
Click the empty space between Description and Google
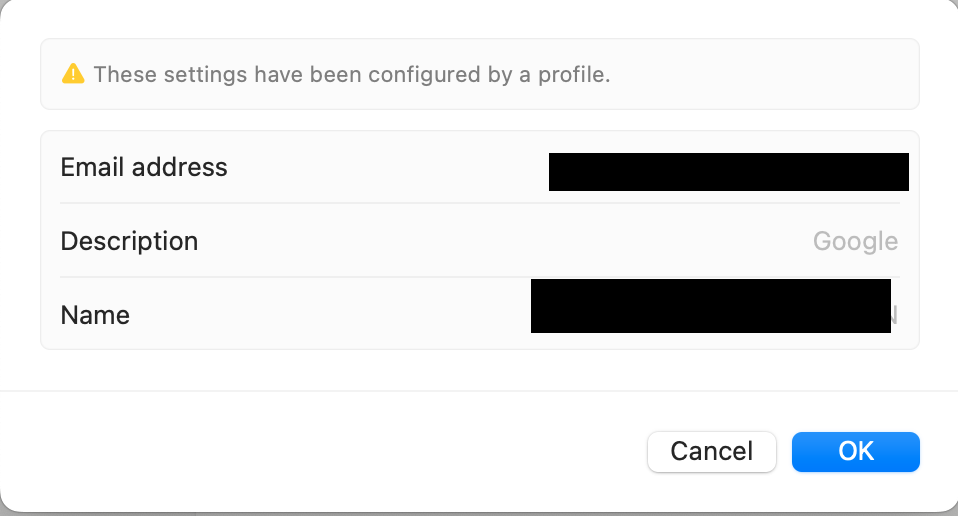point(500,241)
